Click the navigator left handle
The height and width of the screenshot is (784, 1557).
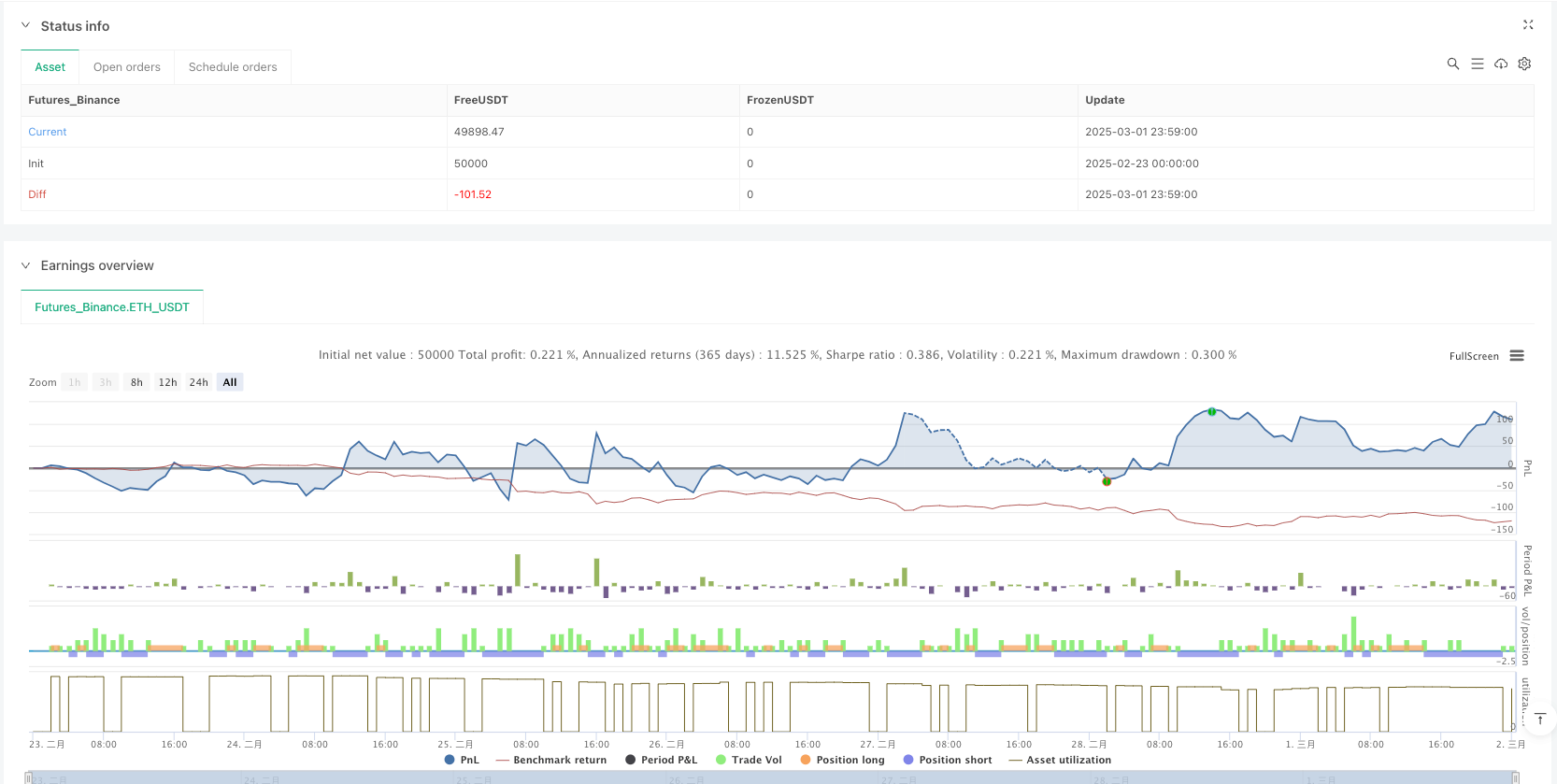(x=29, y=777)
